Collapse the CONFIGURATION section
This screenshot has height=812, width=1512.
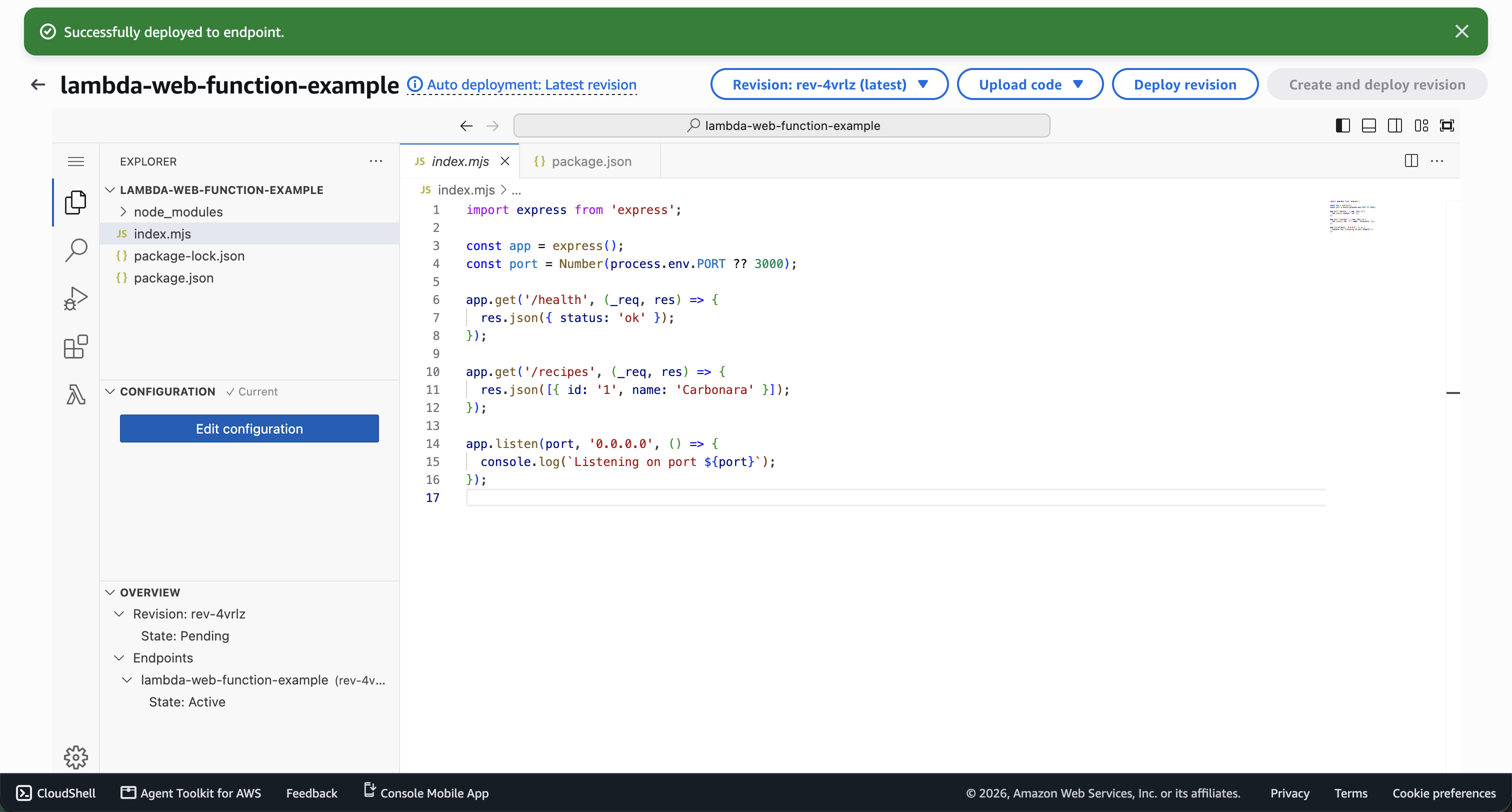coord(110,391)
